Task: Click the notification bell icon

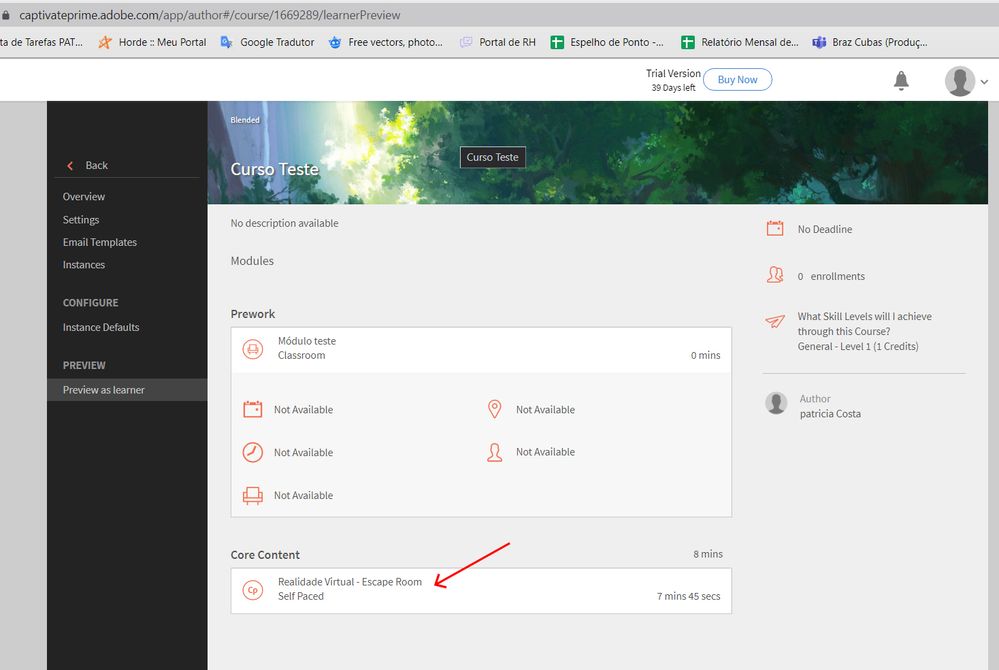Action: [901, 80]
